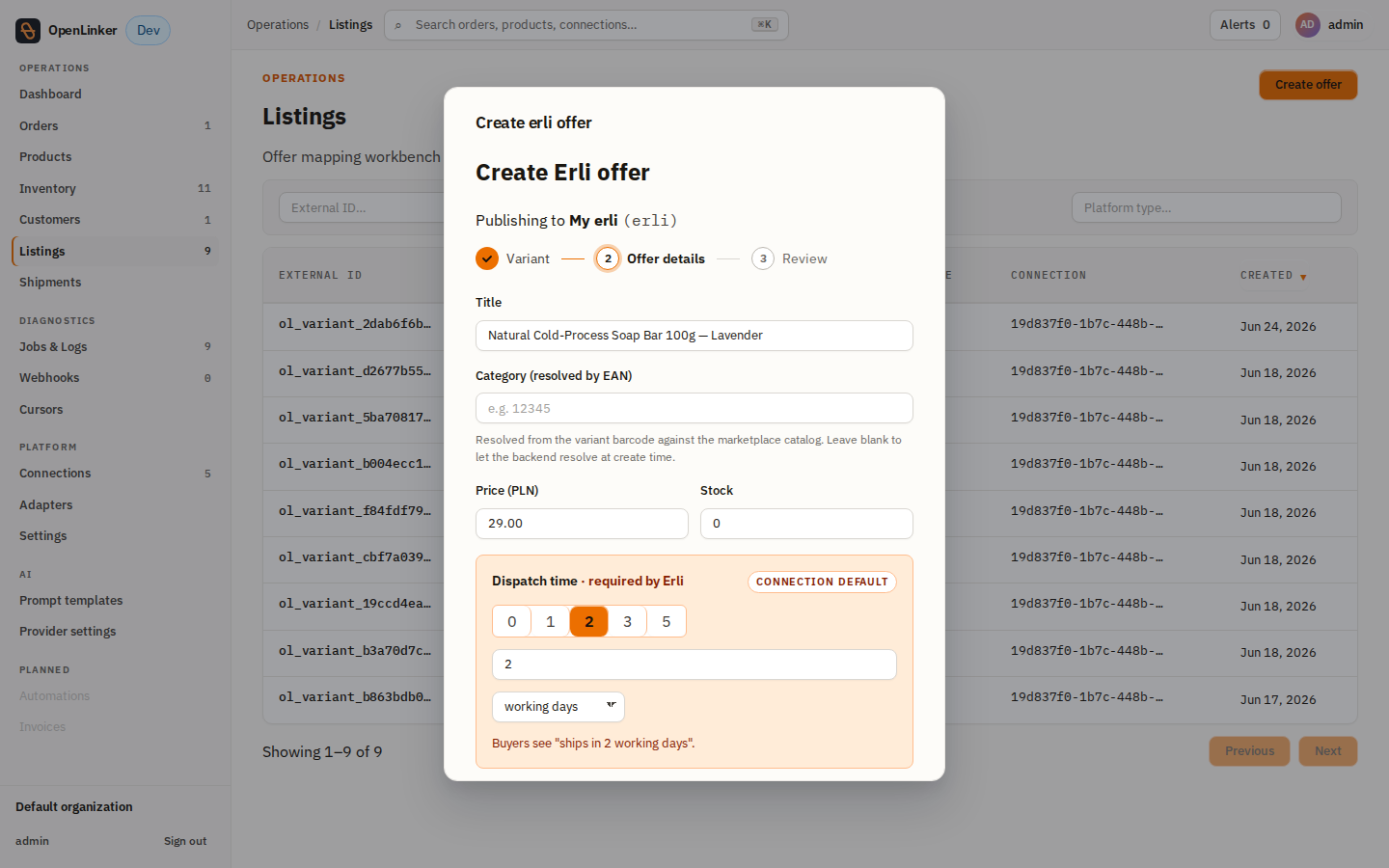Viewport: 1389px width, 868px height.
Task: Click the Previous page button
Action: pos(1249,751)
